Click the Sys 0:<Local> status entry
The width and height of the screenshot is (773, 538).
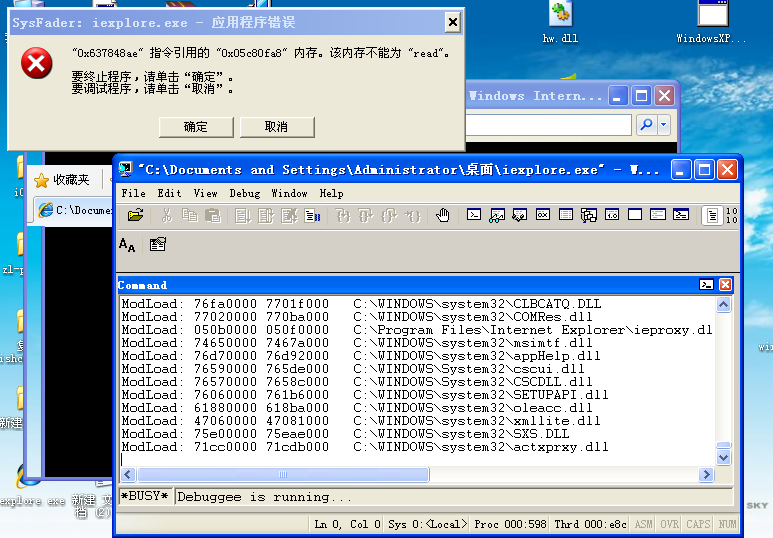click(427, 524)
